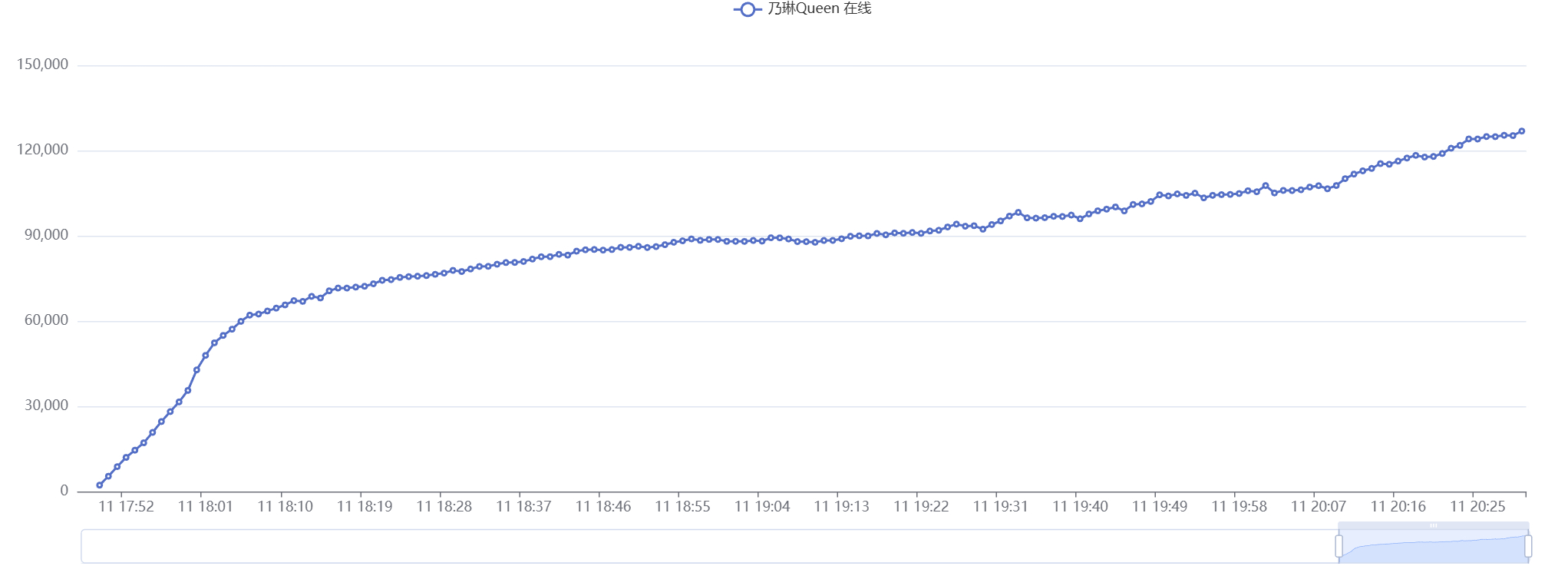
Task: Click the first data point on the line
Action: (100, 485)
